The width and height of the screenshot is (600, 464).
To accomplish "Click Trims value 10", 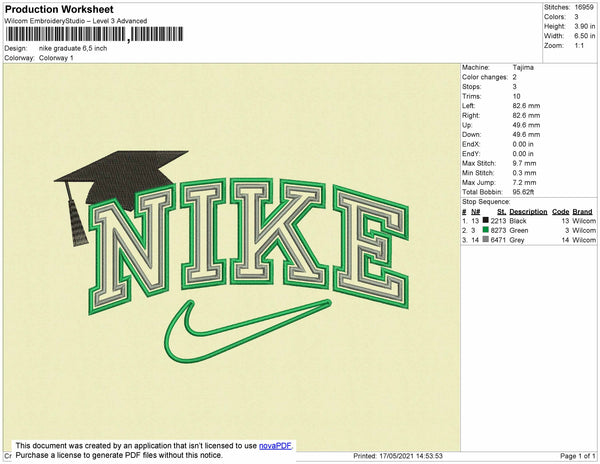I will point(517,96).
